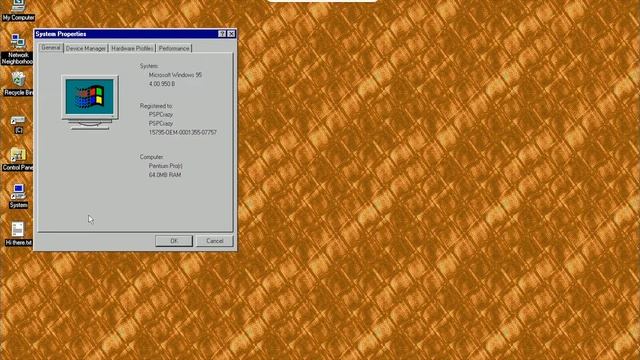The height and width of the screenshot is (360, 640).
Task: Click the 64.0MB RAM text
Action: click(165, 175)
